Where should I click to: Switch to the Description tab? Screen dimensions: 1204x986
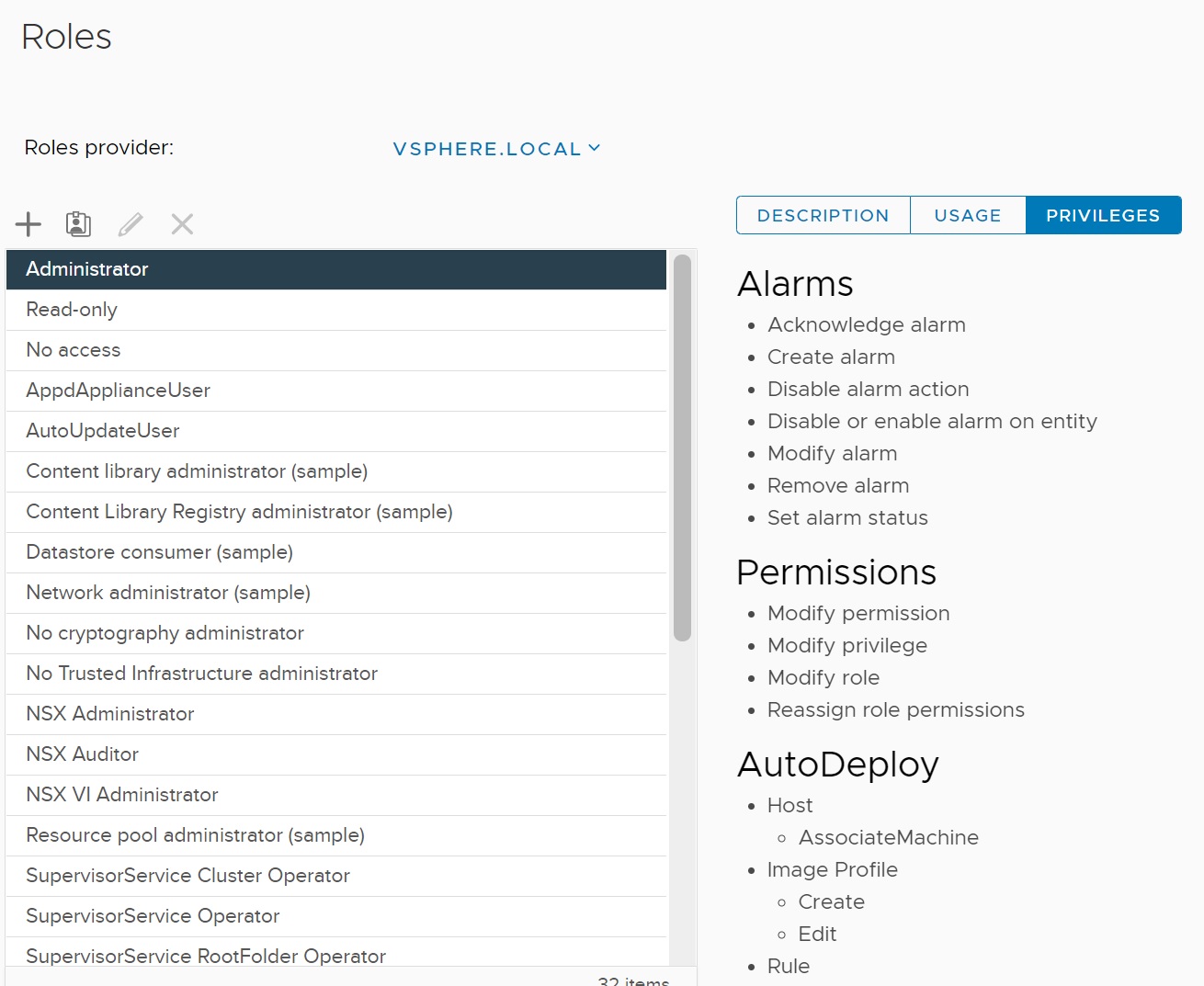[x=823, y=215]
